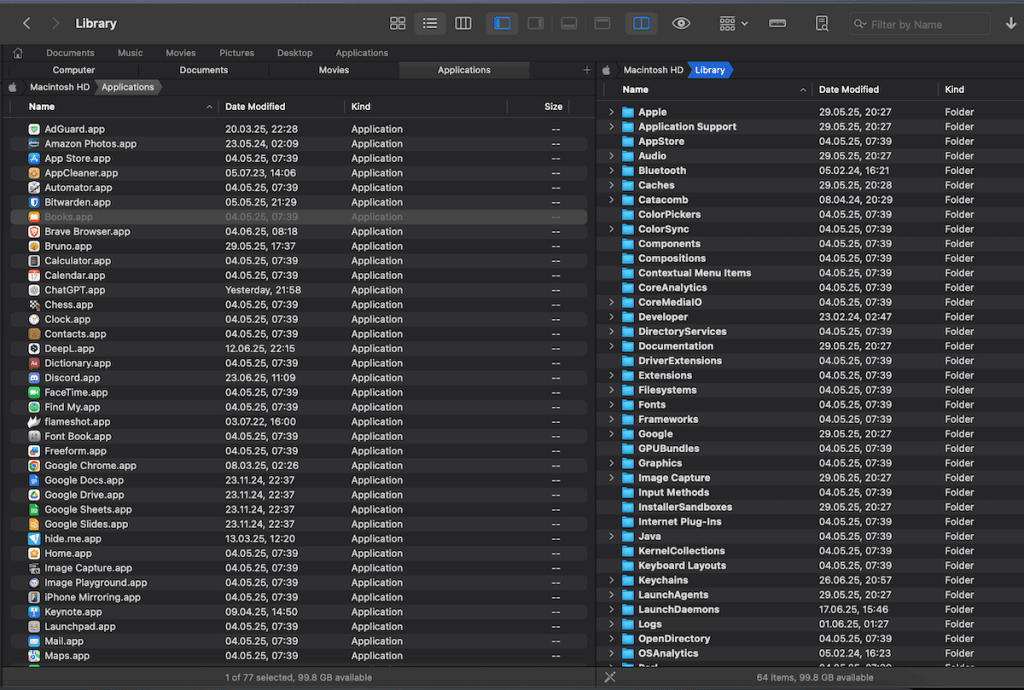The image size is (1024, 690).
Task: Open the item grouping dropdown
Action: 733,24
